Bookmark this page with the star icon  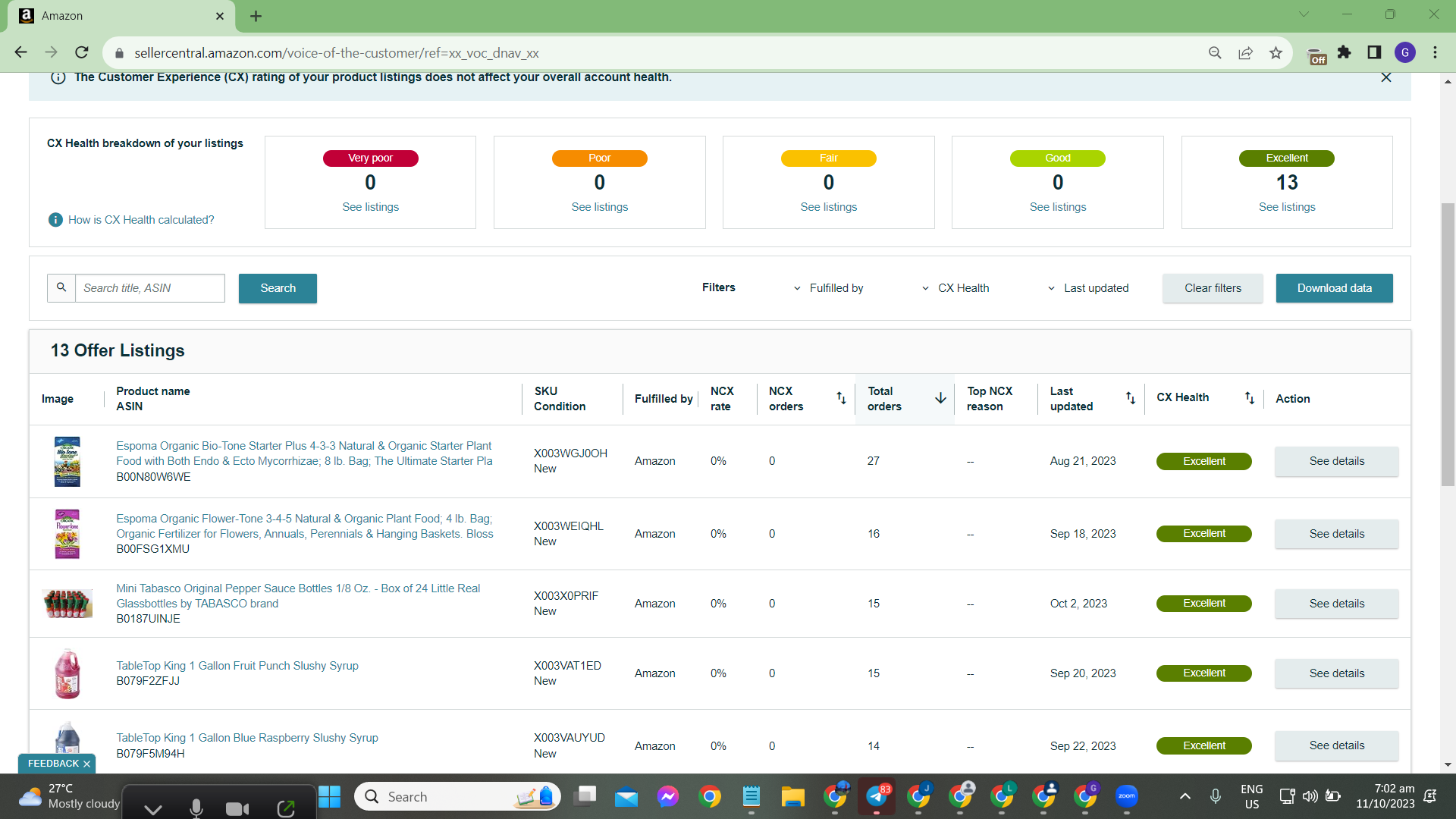(1276, 52)
